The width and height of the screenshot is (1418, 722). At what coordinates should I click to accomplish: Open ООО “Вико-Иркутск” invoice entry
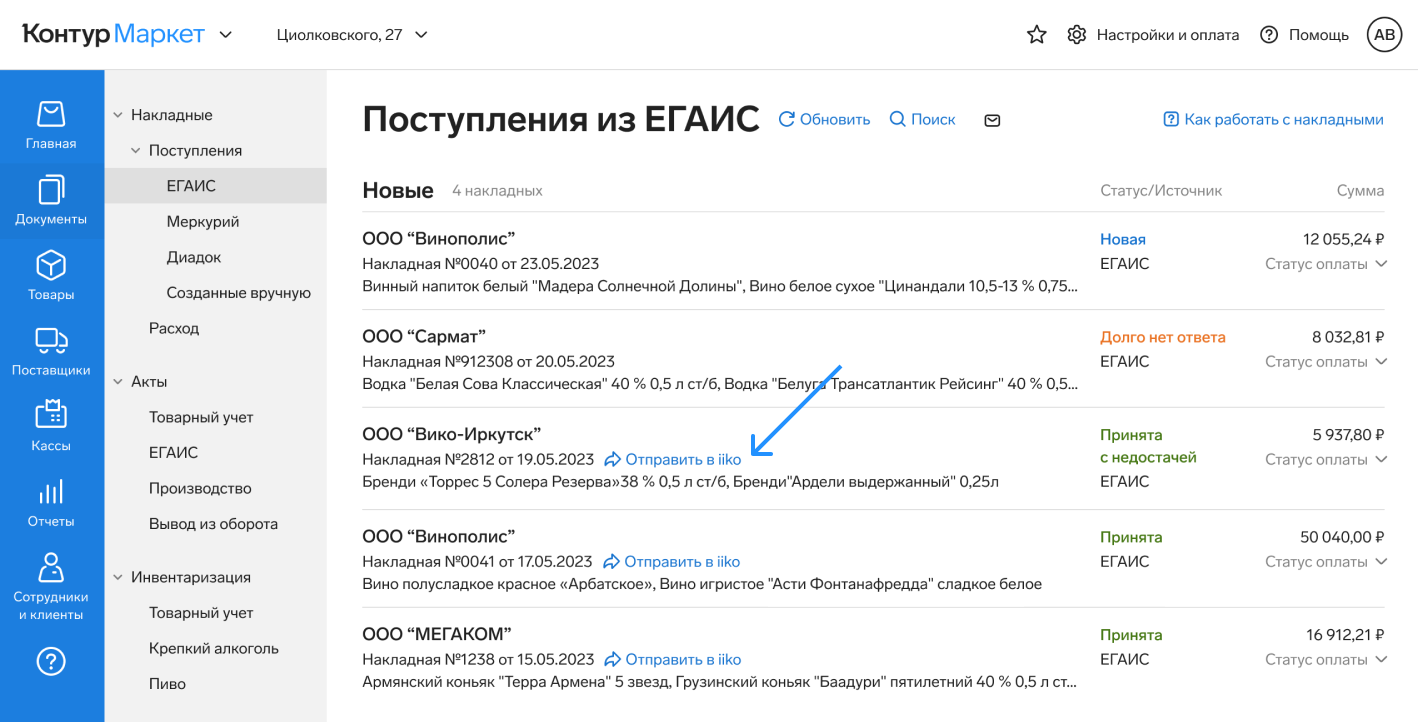[452, 434]
